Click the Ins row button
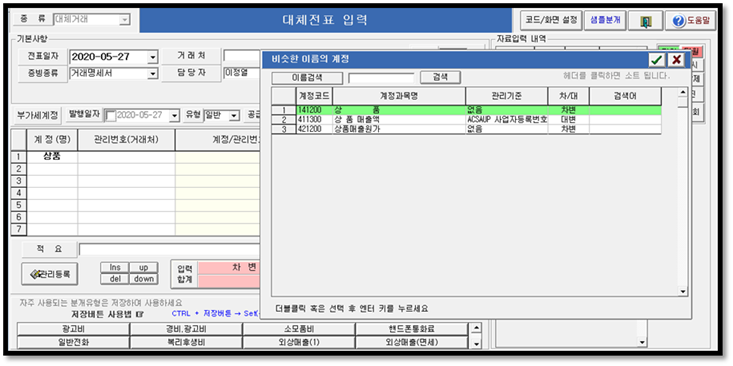The width and height of the screenshot is (733, 366). click(115, 267)
